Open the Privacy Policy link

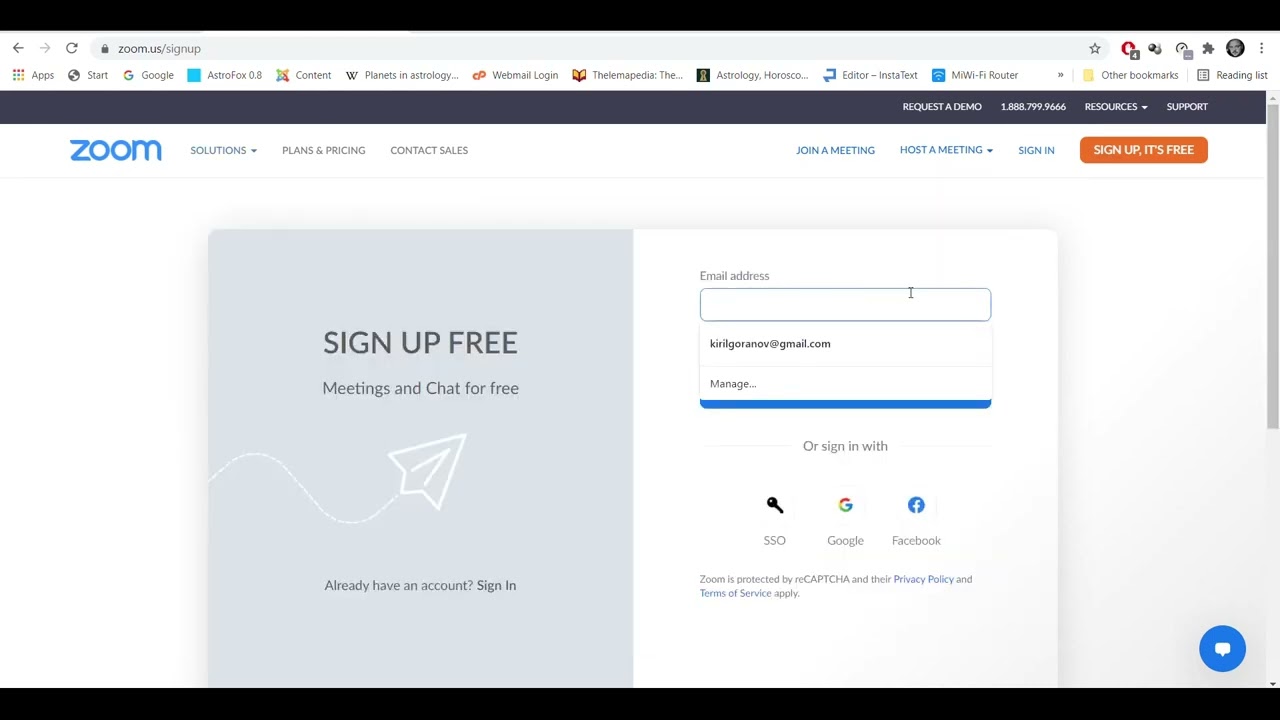923,579
